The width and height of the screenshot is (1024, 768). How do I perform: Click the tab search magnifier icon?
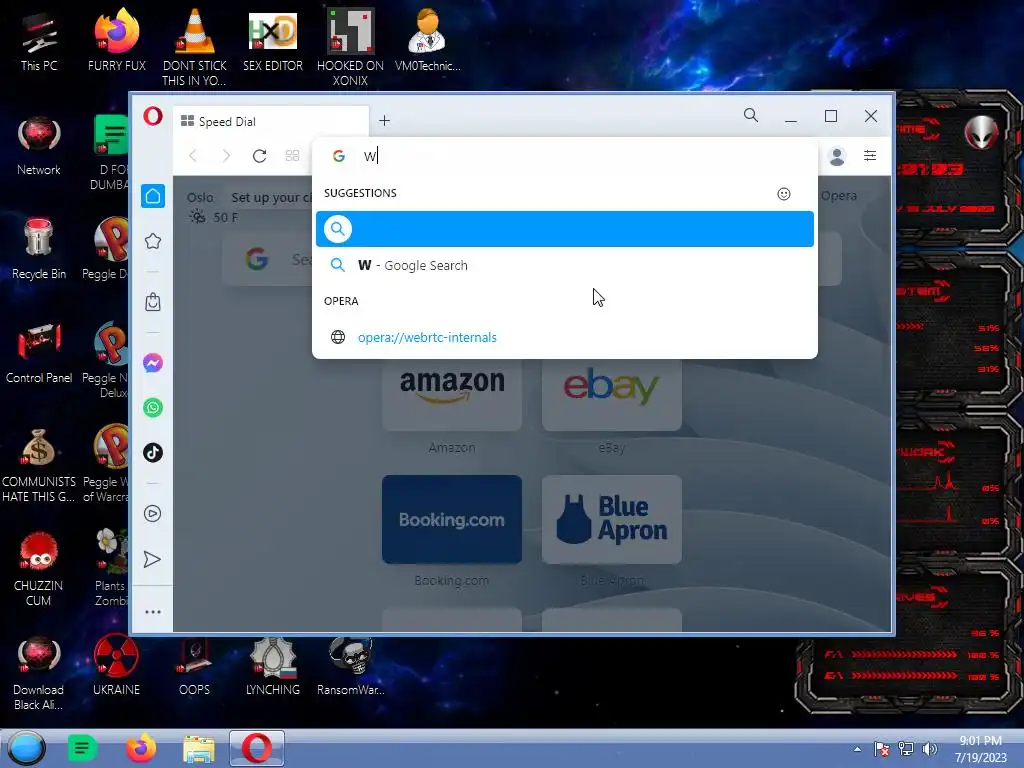pyautogui.click(x=751, y=116)
